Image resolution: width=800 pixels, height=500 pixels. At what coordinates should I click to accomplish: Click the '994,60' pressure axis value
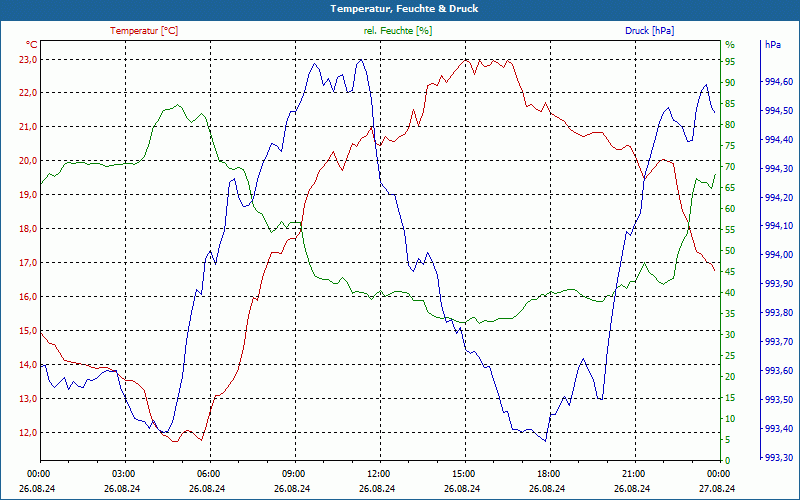coord(779,82)
